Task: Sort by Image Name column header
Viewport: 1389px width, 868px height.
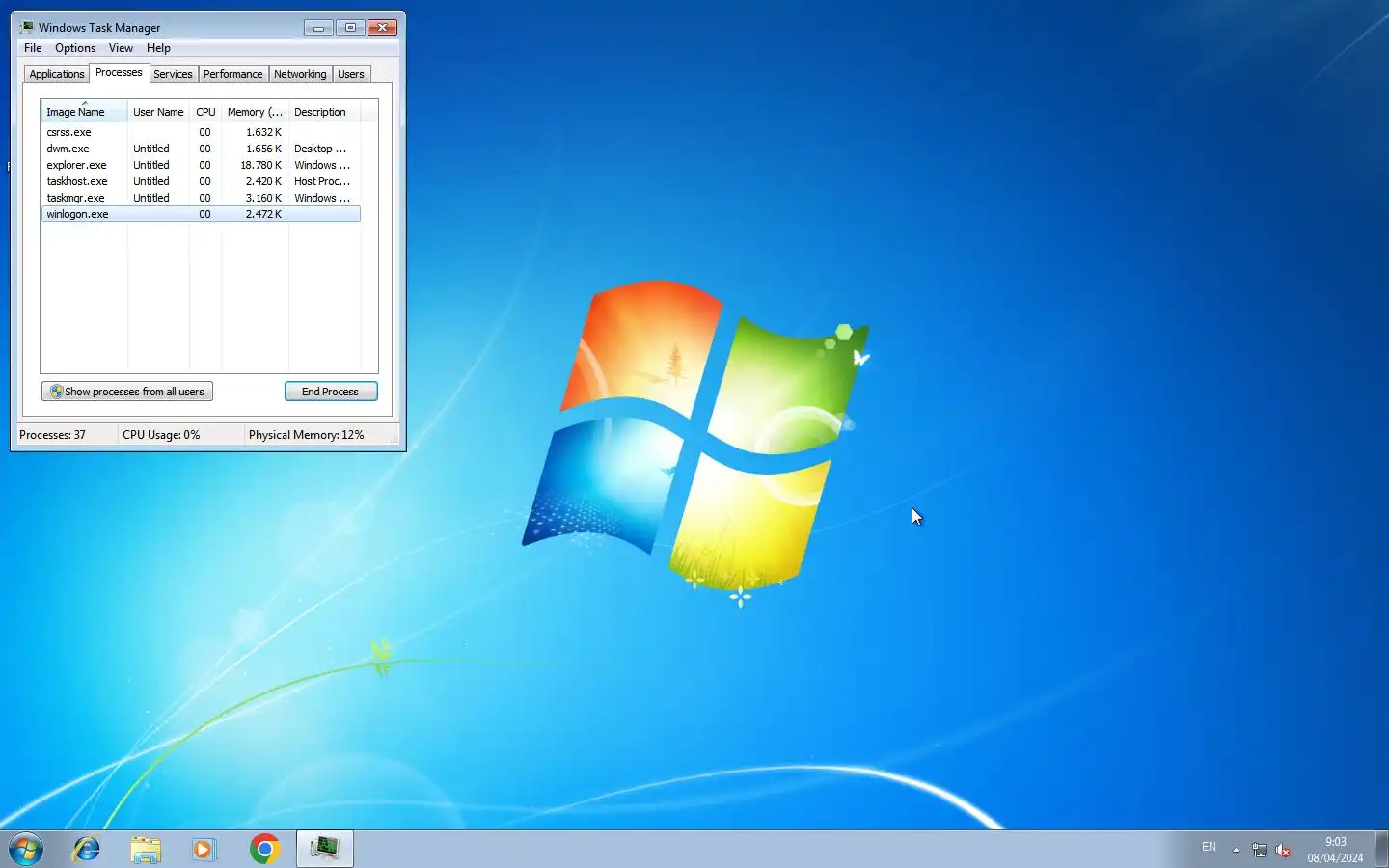Action: point(84,112)
